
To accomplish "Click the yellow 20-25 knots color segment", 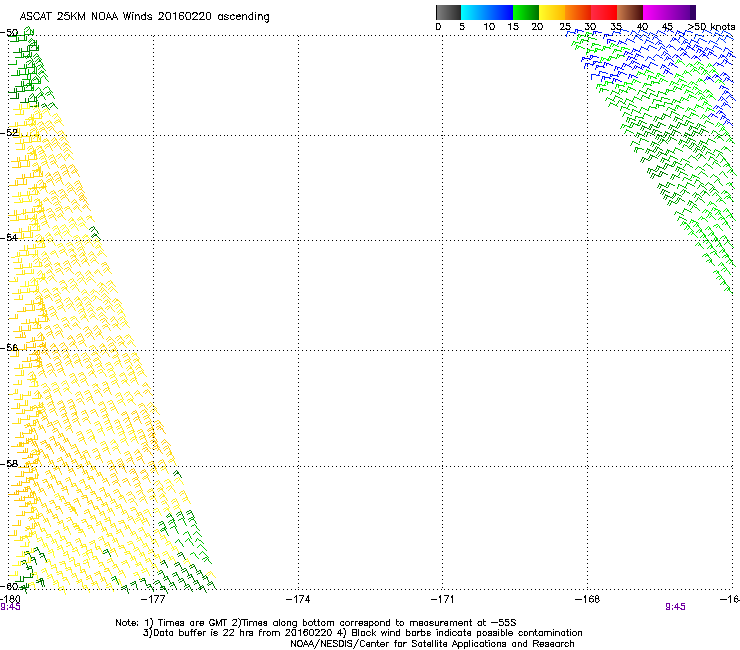I will click(552, 12).
